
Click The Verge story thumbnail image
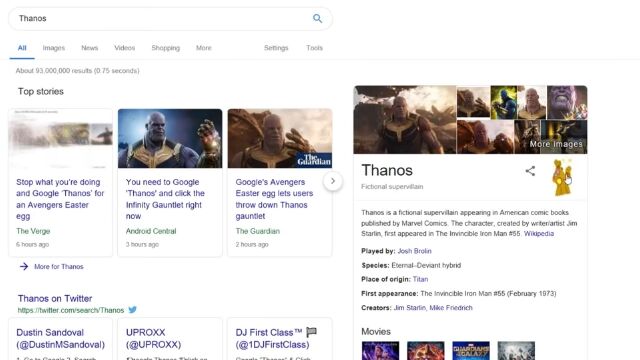coord(60,138)
